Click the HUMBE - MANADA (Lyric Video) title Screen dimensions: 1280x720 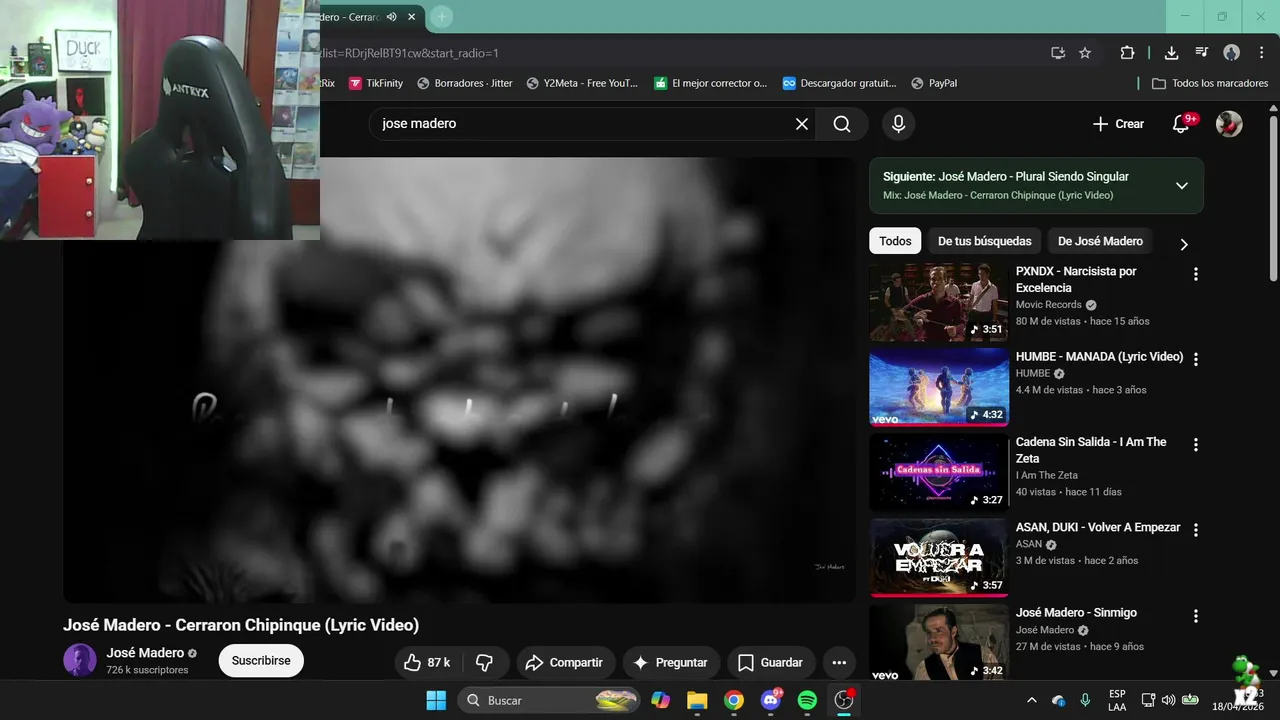click(x=1099, y=357)
